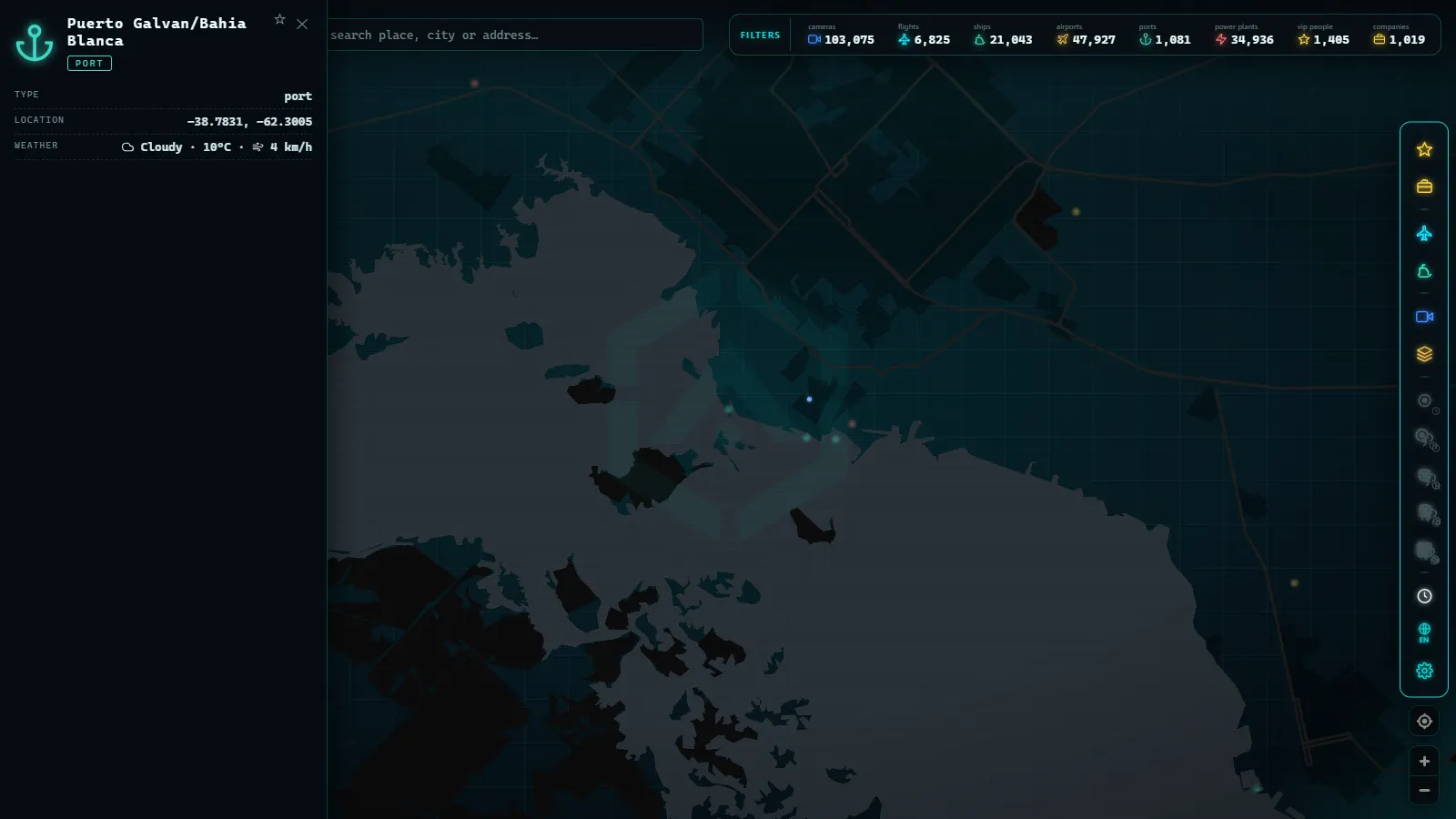Close the Puerto Galvan port panel

302,24
